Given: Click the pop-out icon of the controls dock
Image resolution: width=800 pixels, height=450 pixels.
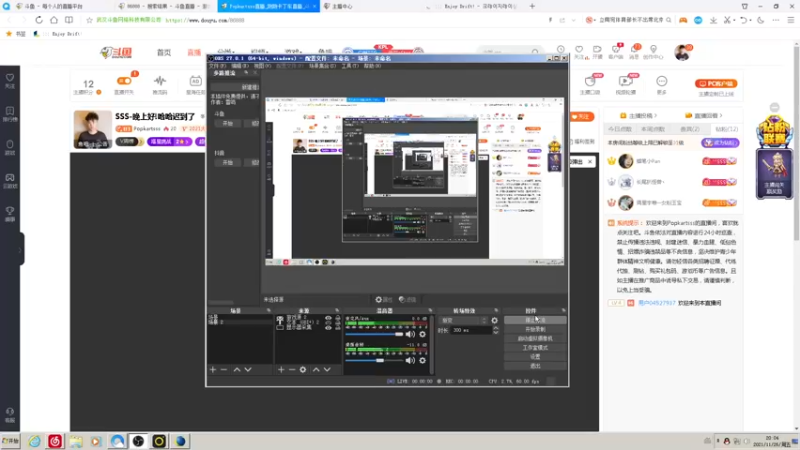Looking at the screenshot, I should click(x=563, y=310).
